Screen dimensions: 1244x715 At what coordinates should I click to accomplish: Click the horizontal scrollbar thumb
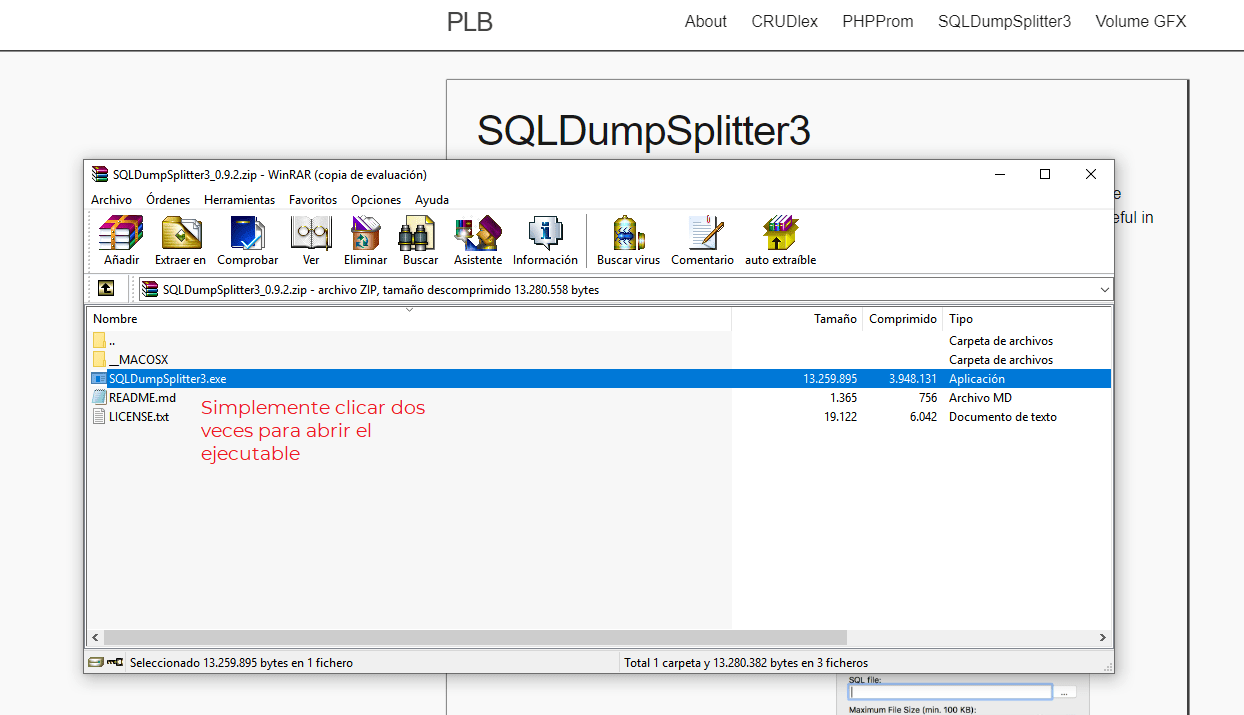tap(475, 637)
